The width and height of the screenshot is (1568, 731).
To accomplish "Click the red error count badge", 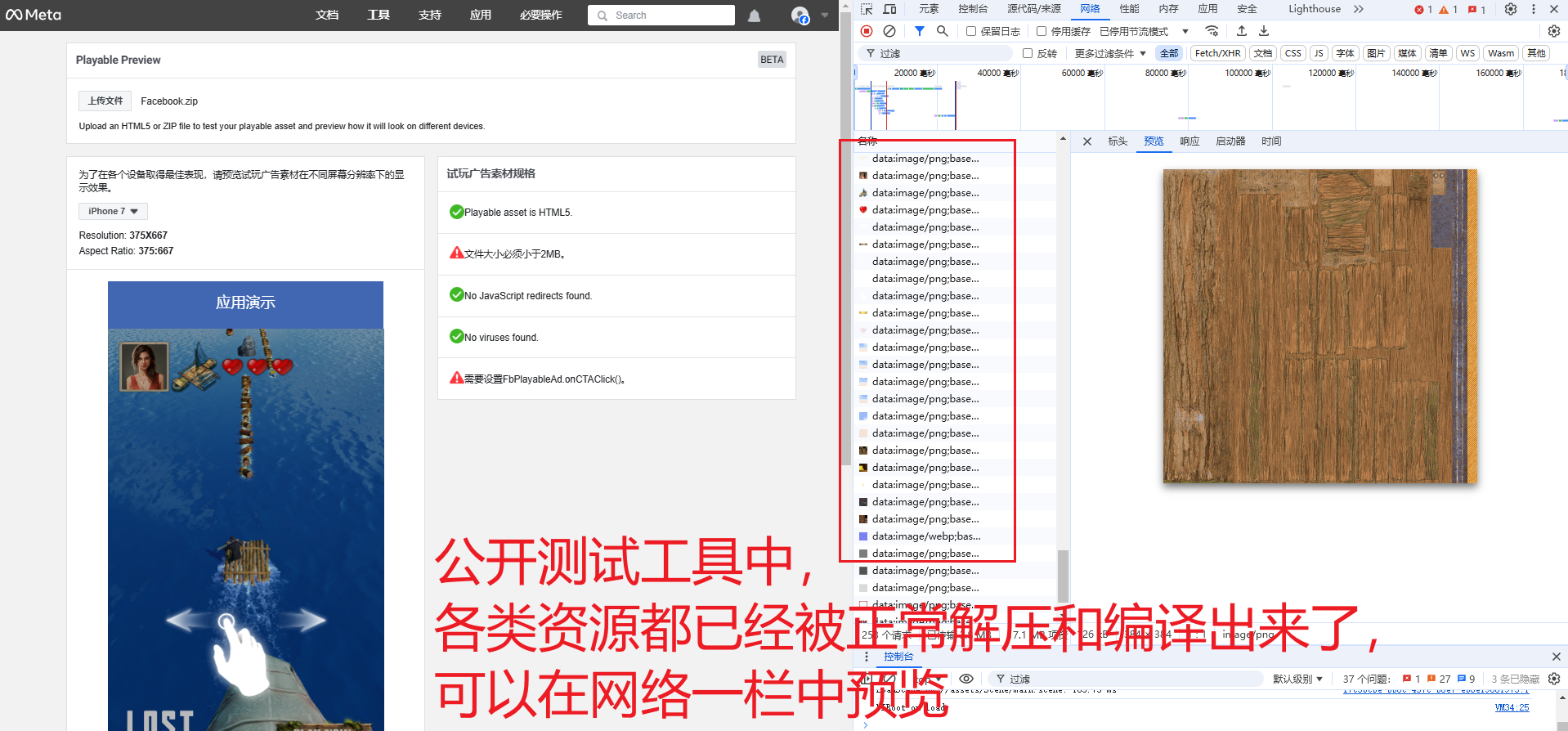I will coord(1423,10).
